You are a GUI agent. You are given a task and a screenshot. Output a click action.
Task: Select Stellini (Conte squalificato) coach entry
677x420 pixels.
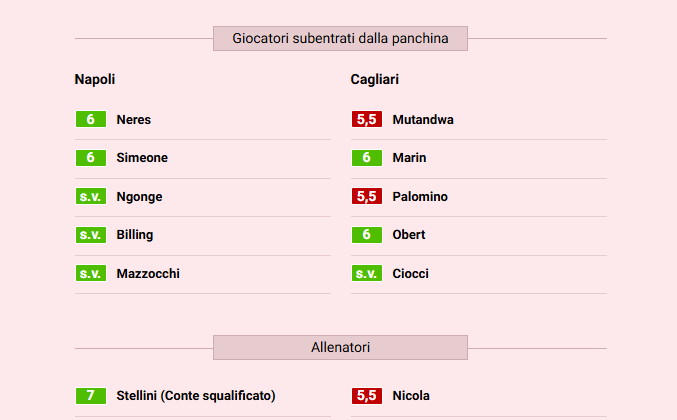click(x=196, y=396)
